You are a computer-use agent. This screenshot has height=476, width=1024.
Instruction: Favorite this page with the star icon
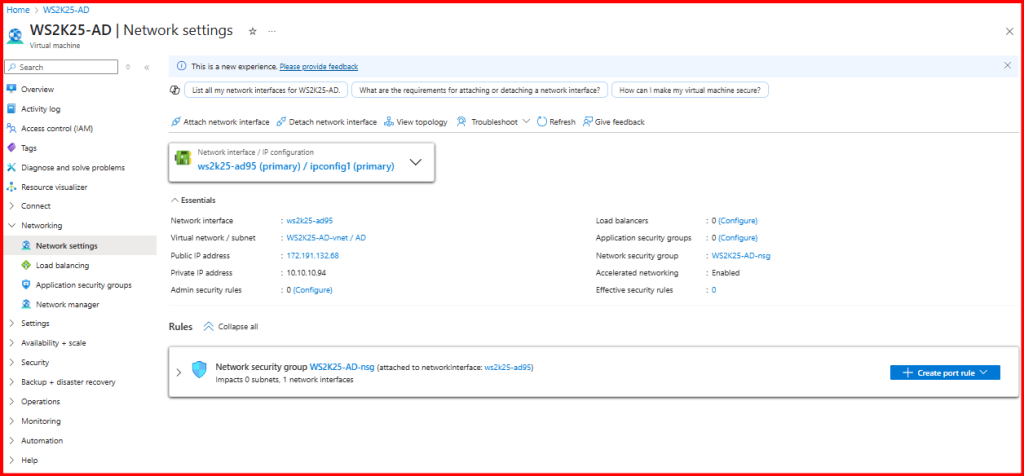coord(252,31)
